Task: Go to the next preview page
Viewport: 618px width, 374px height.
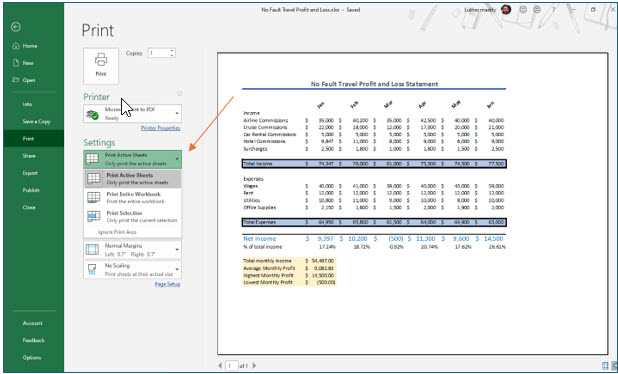Action: [x=254, y=366]
